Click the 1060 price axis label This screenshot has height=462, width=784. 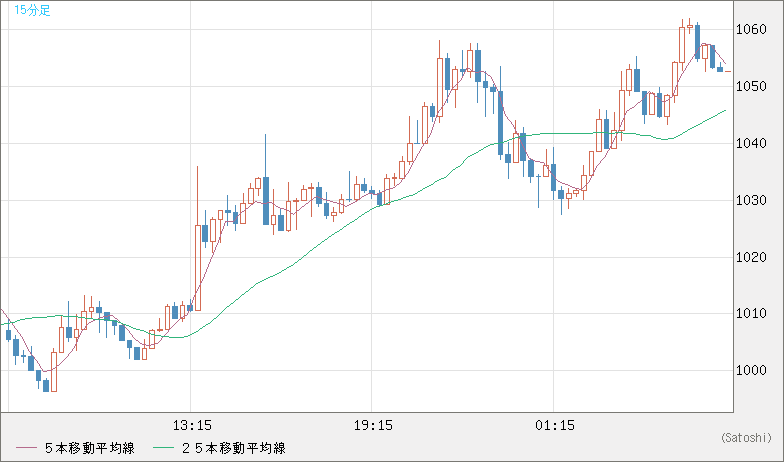751,30
